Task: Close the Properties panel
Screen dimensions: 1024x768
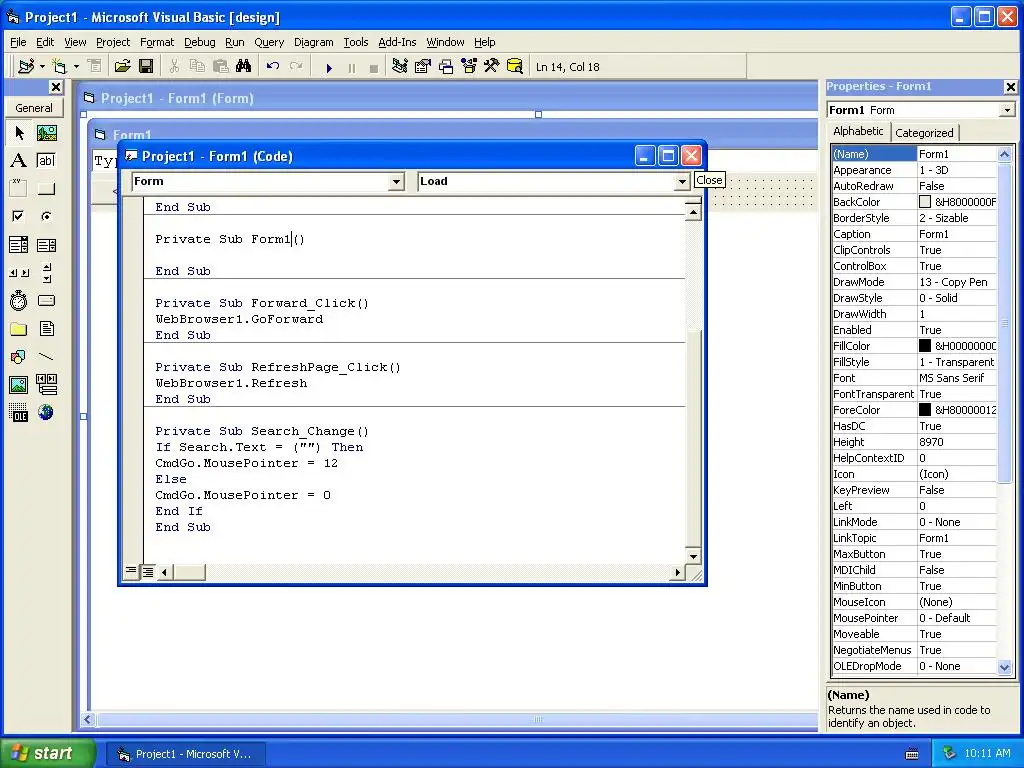Action: pyautogui.click(x=1010, y=86)
